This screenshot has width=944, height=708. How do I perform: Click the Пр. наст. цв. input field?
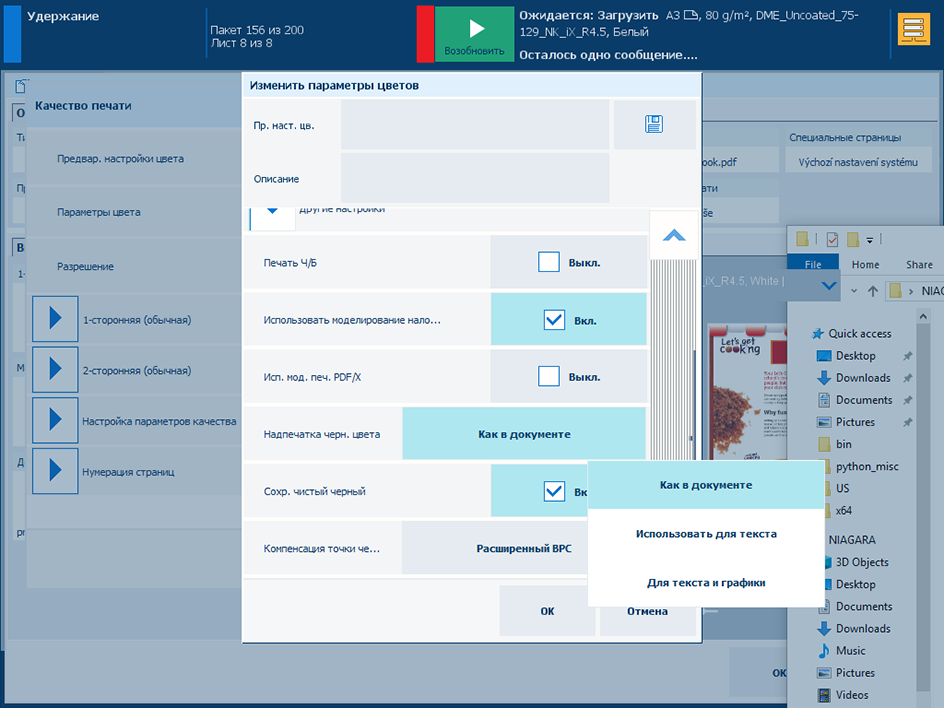(x=475, y=124)
